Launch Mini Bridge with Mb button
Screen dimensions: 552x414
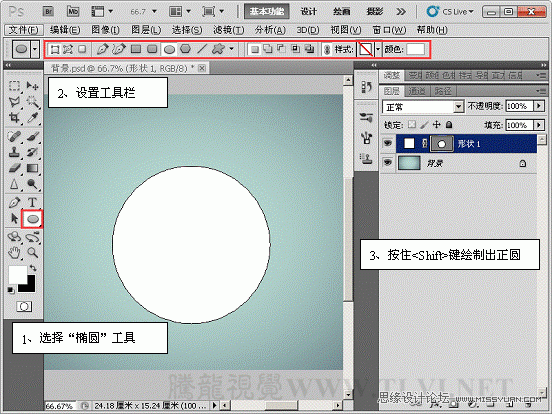73,12
